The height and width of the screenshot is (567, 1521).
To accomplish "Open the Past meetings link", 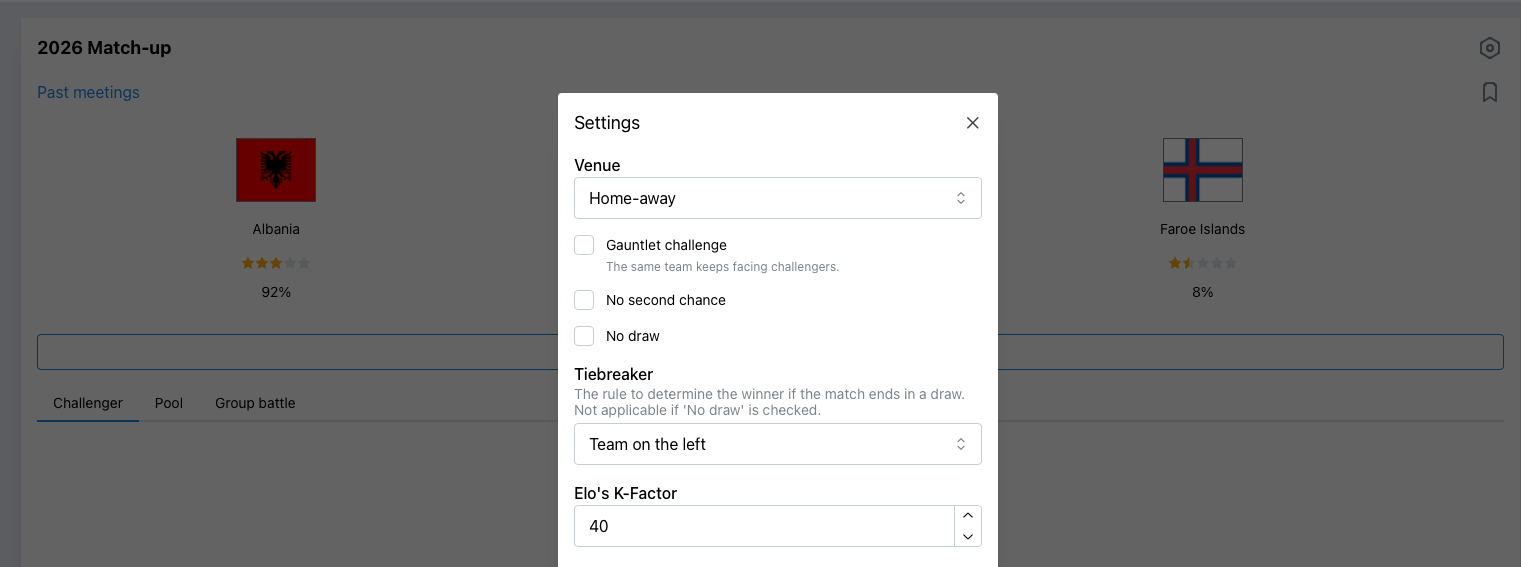I will point(88,92).
